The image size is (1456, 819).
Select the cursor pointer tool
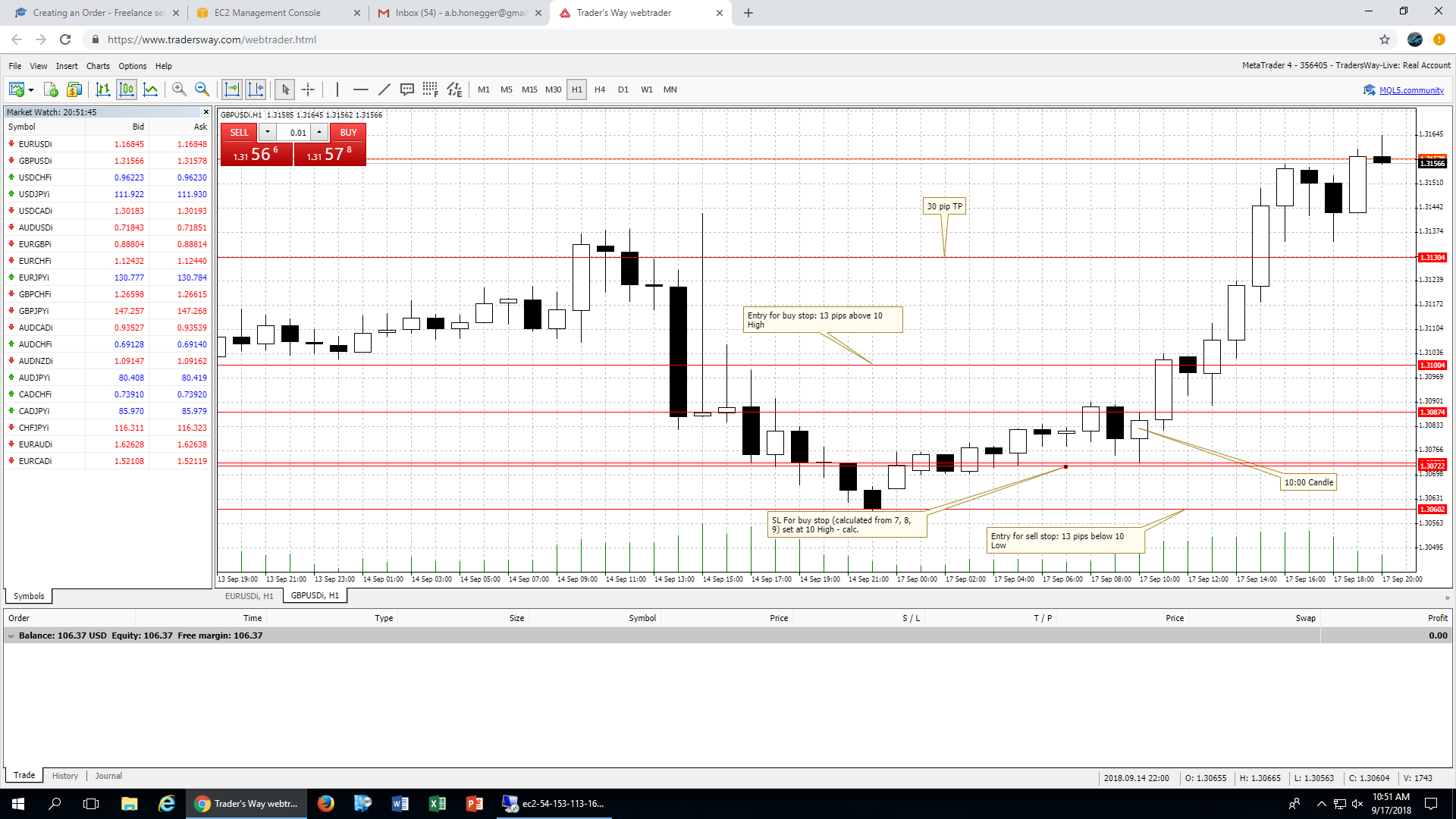pyautogui.click(x=285, y=89)
